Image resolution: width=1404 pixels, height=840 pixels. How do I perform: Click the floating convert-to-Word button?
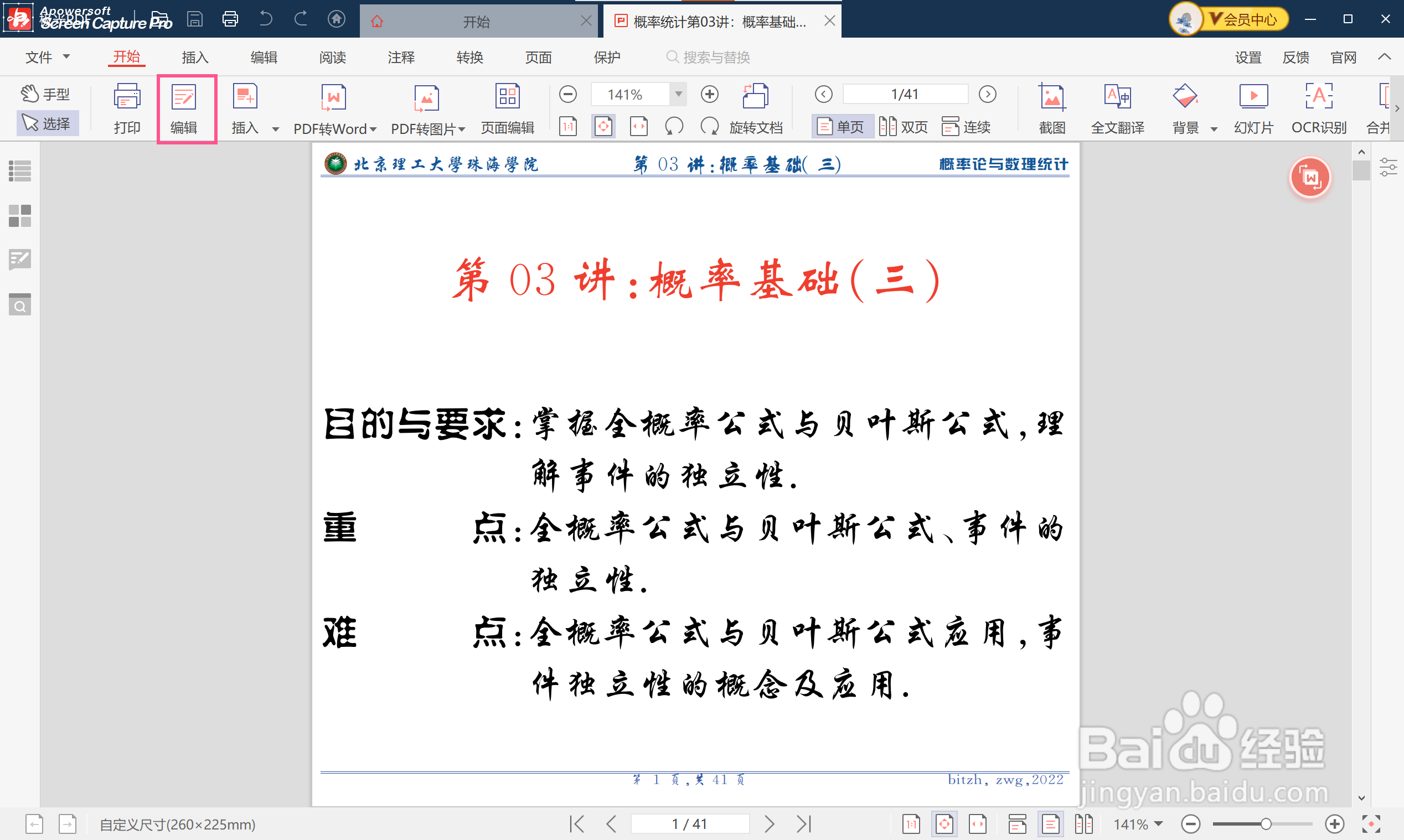[1309, 178]
